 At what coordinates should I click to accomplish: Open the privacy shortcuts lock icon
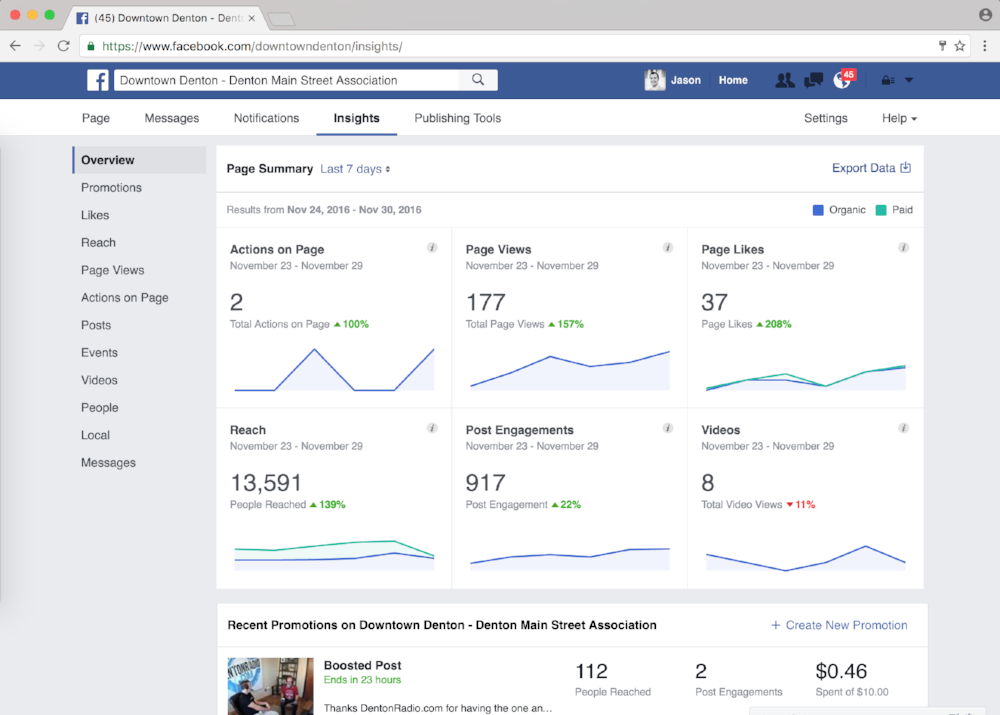pos(888,80)
